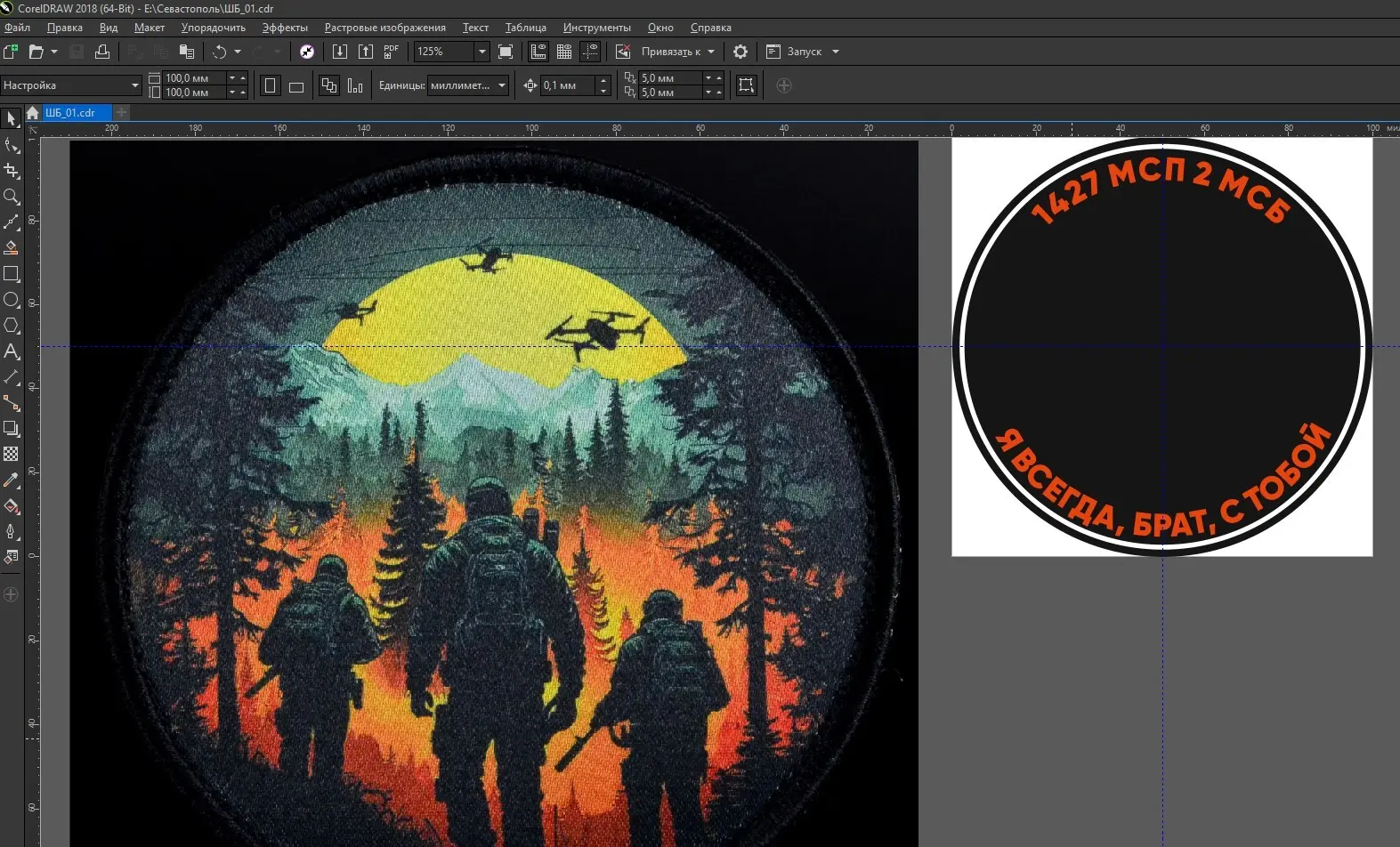The height and width of the screenshot is (847, 1400).
Task: Open the Макет menu
Action: (150, 28)
